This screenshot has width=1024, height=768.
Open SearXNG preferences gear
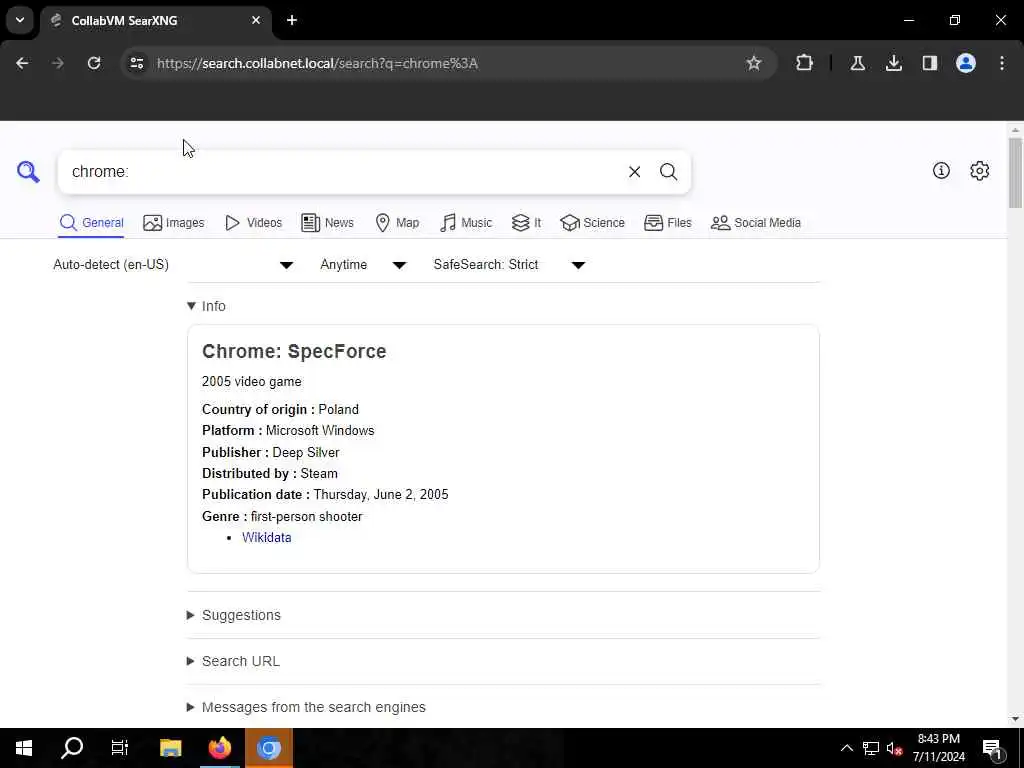click(980, 170)
